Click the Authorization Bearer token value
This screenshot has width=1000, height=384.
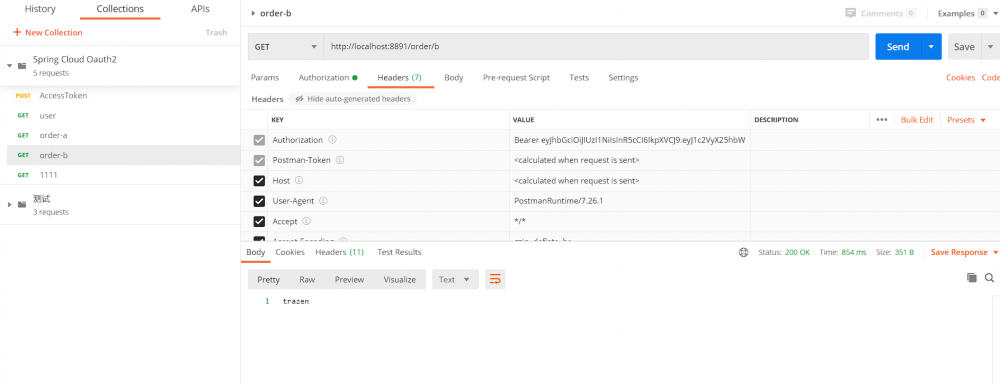click(630, 140)
